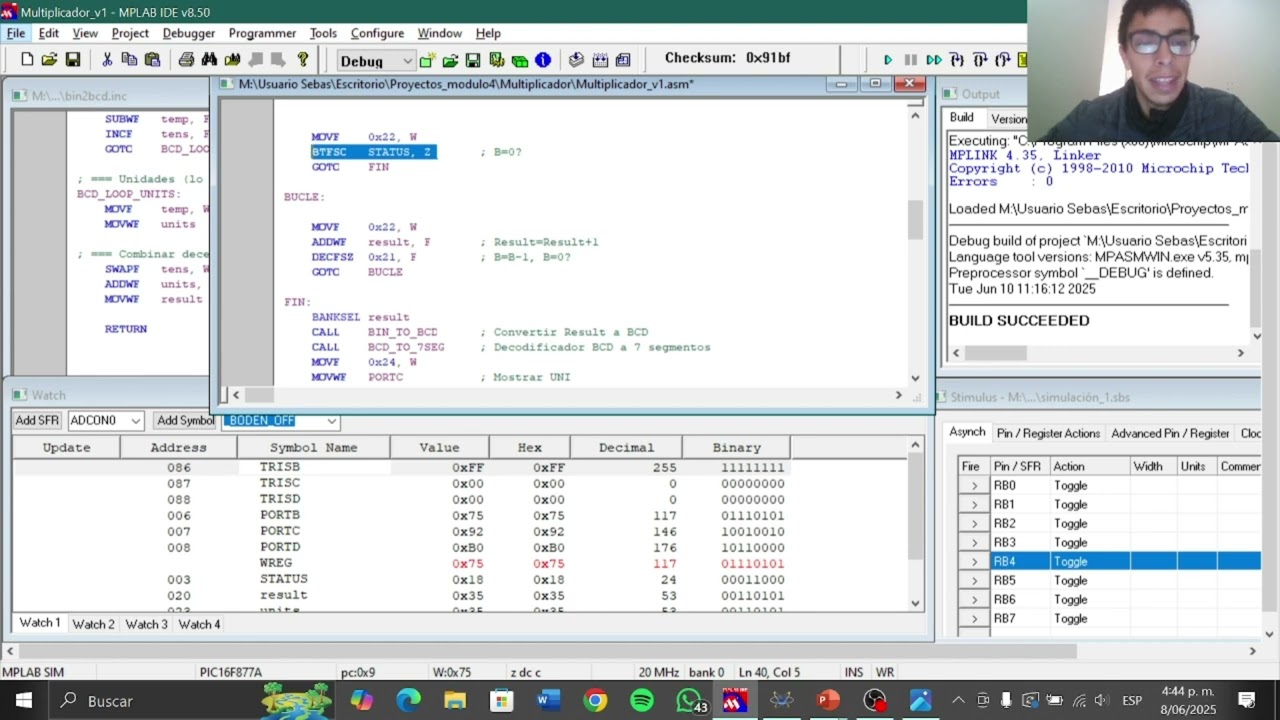Open Find with the binoculars icon
Screen dimensions: 1280x720
pos(209,60)
